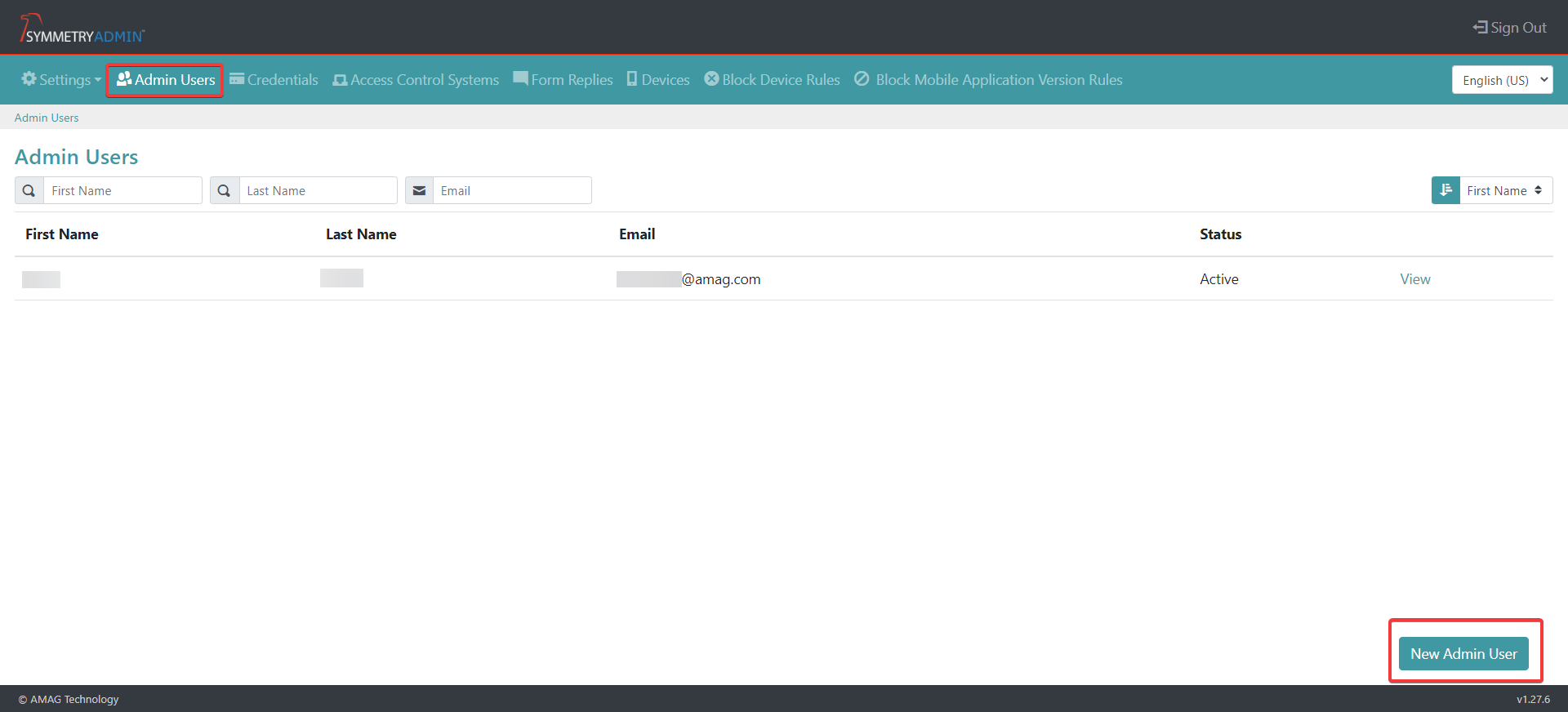Image resolution: width=1568 pixels, height=712 pixels.
Task: Open View link for the admin user
Action: tap(1415, 279)
